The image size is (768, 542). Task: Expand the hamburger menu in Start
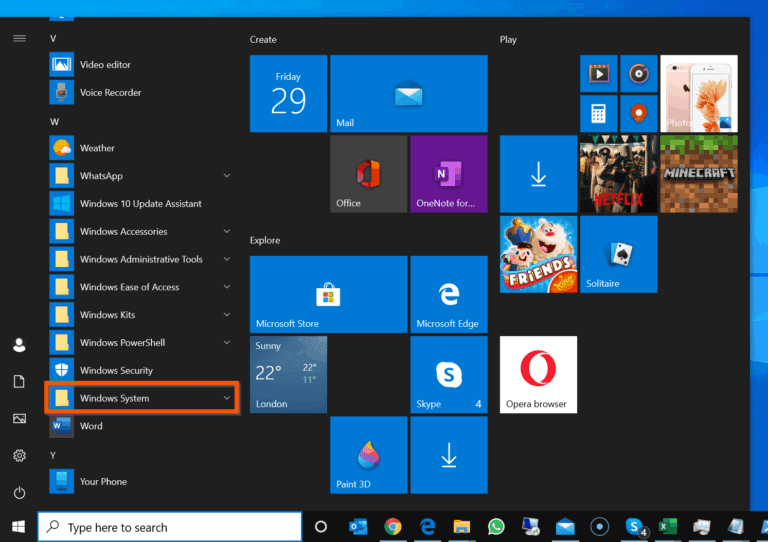point(19,38)
